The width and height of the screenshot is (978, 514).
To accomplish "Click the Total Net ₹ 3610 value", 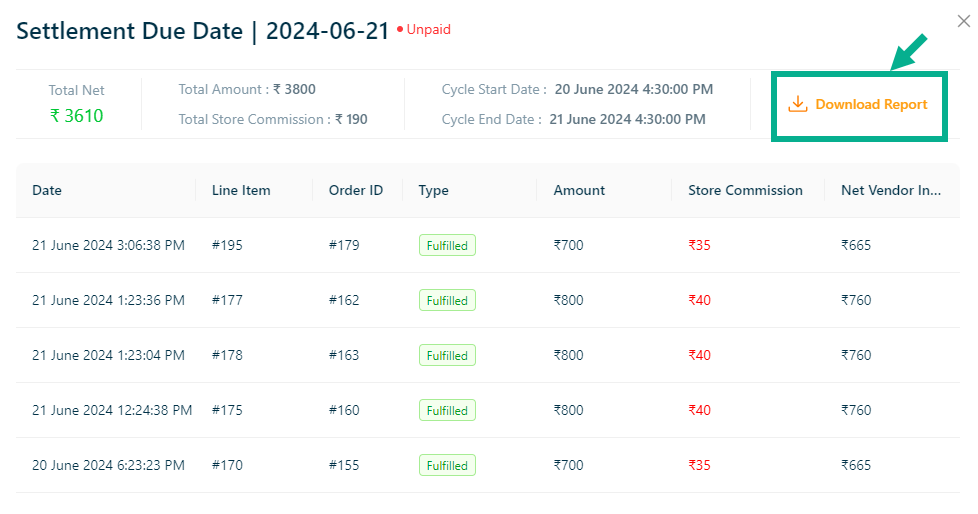I will point(77,116).
